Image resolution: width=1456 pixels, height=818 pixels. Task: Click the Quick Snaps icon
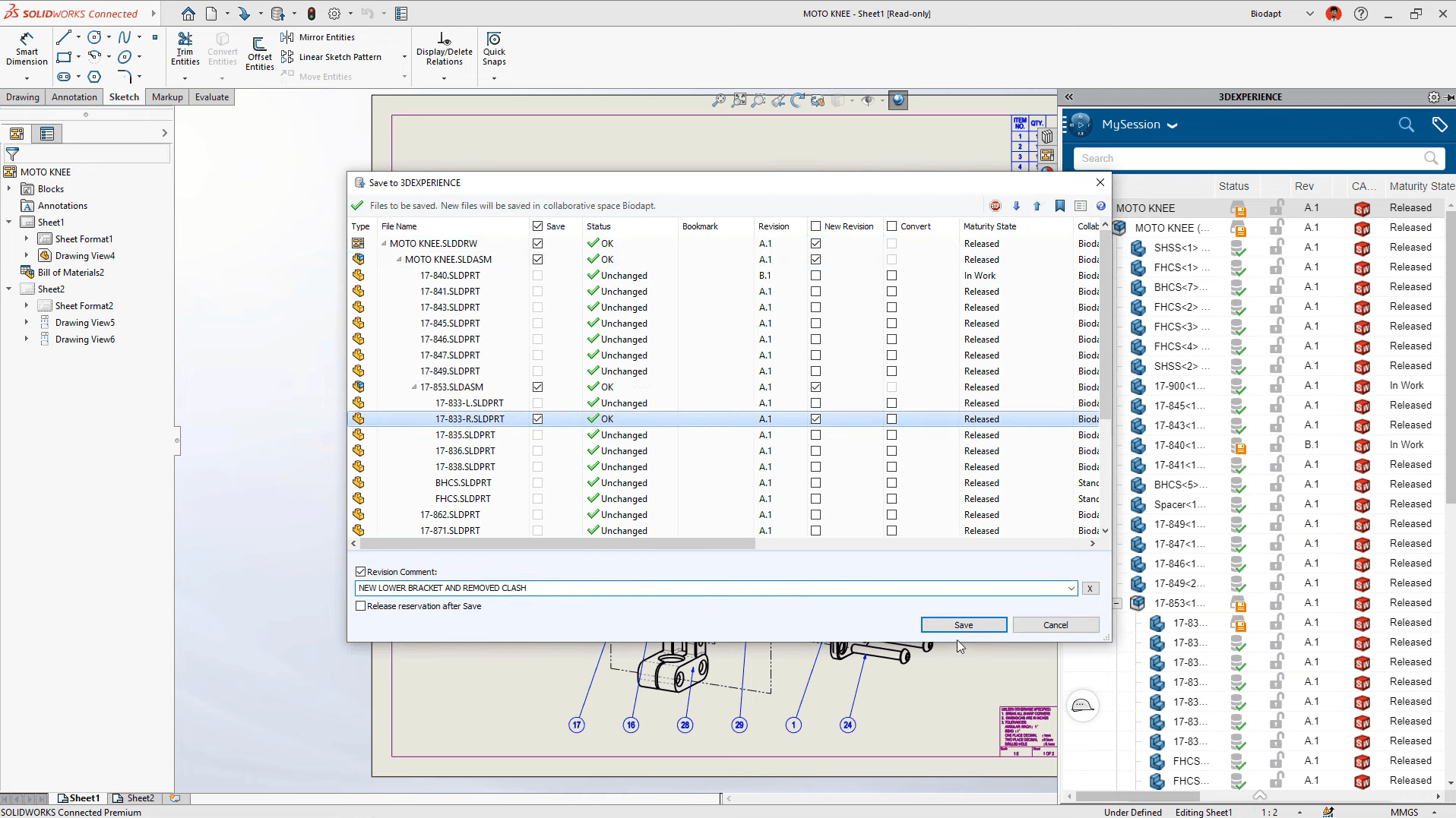coord(494,49)
